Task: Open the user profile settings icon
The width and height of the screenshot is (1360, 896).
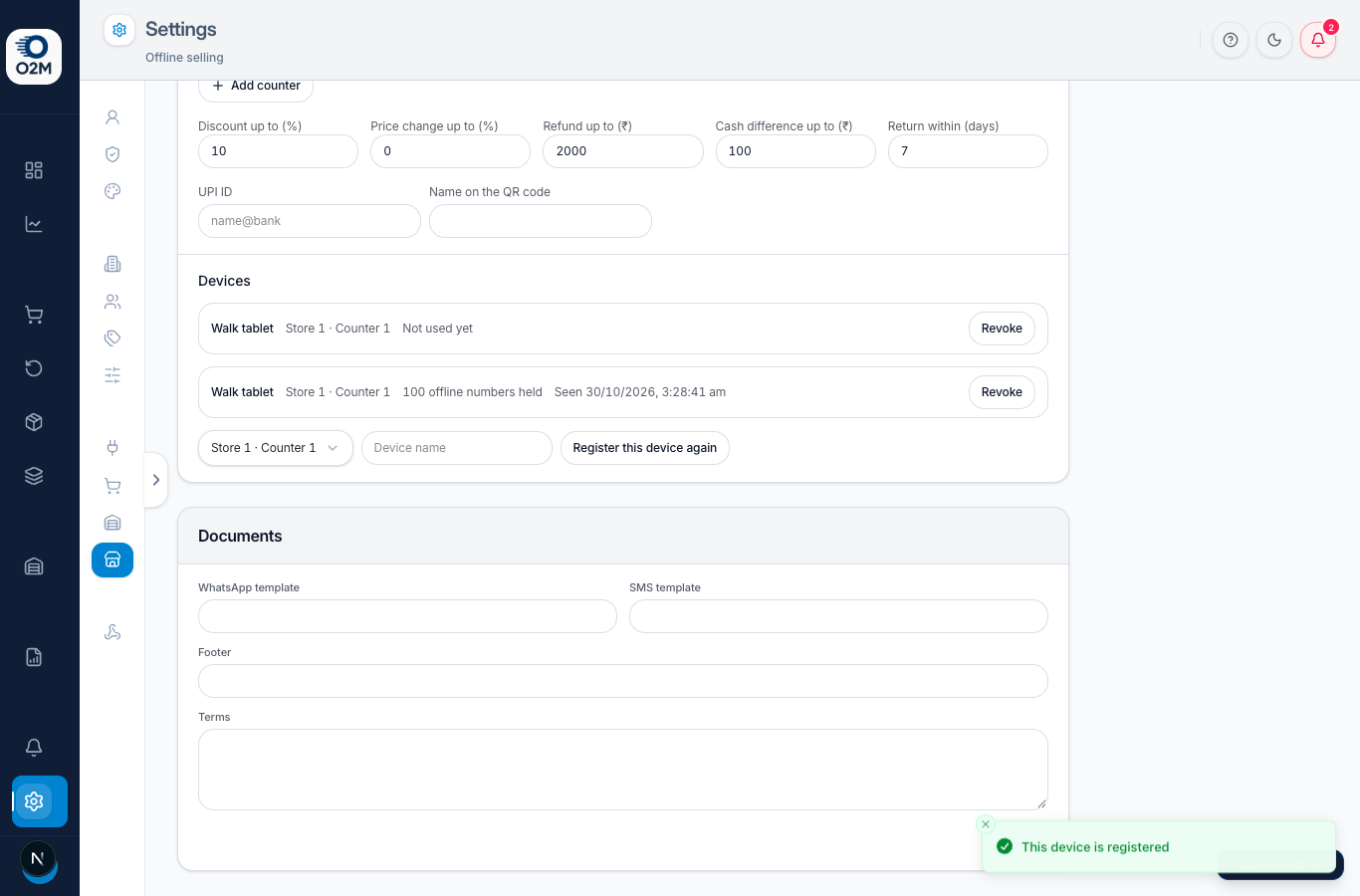Action: point(113,117)
